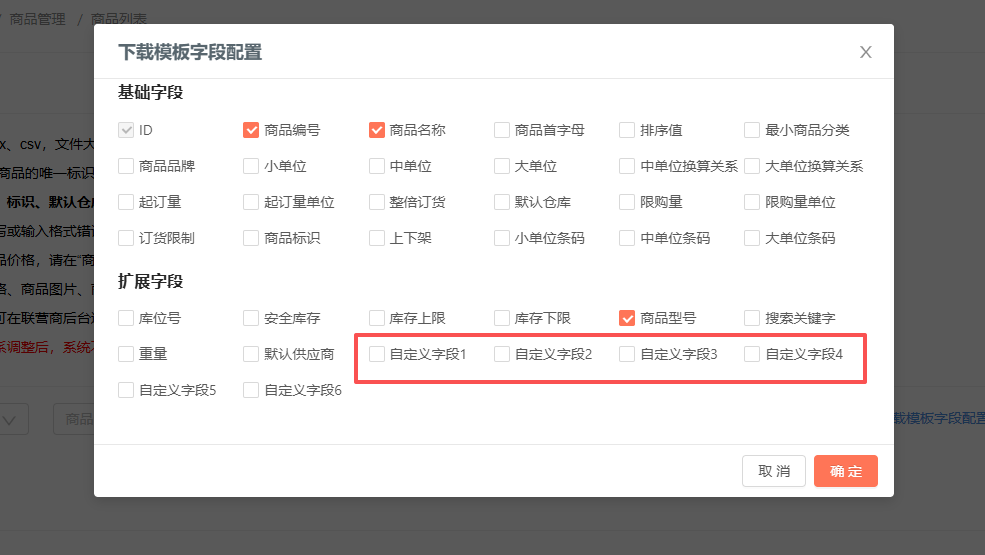Image resolution: width=985 pixels, height=555 pixels.
Task: Check the 自定义字段2 box
Action: (x=501, y=354)
